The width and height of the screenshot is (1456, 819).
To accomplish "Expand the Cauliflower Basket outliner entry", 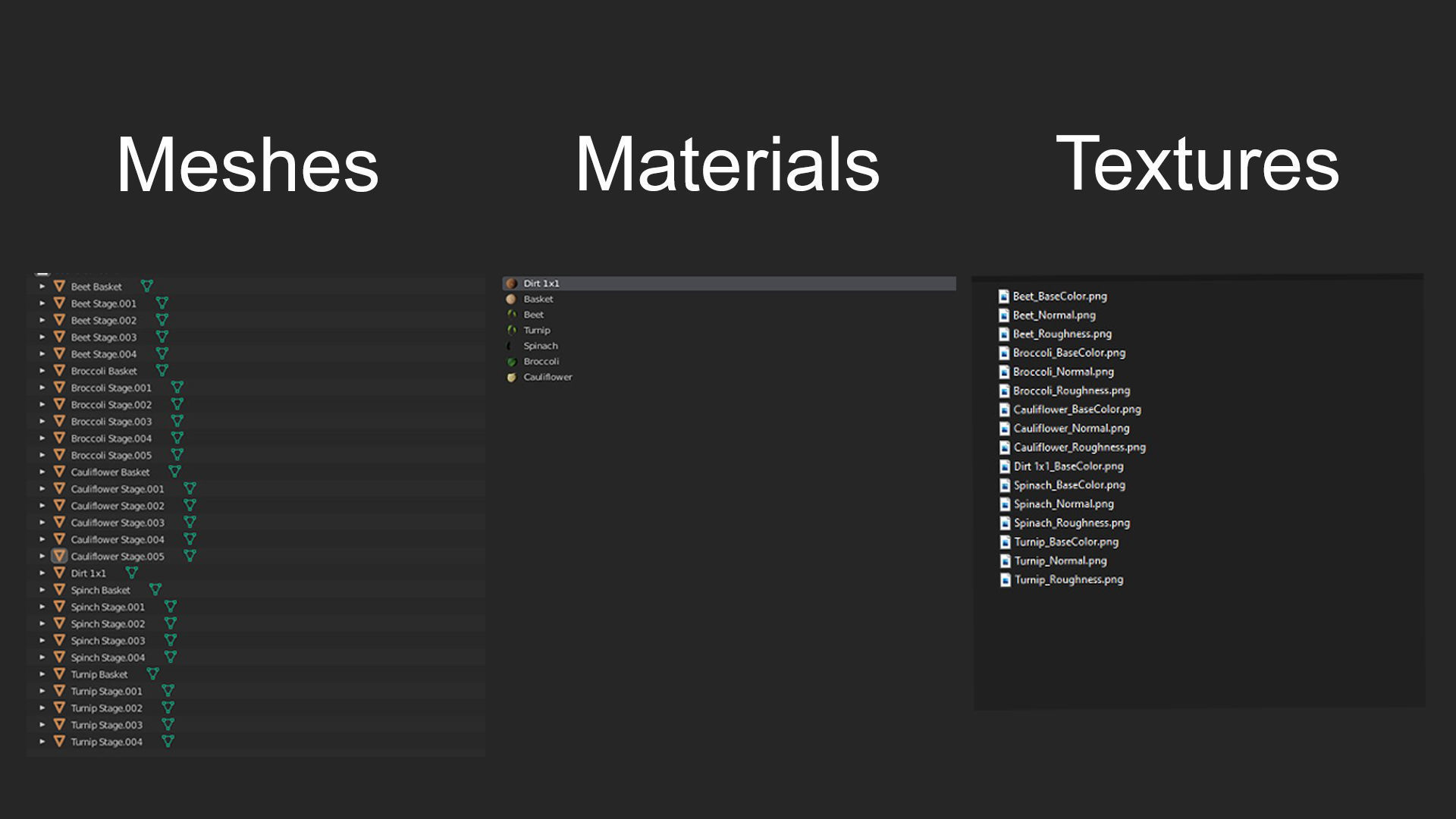I will pos(42,472).
